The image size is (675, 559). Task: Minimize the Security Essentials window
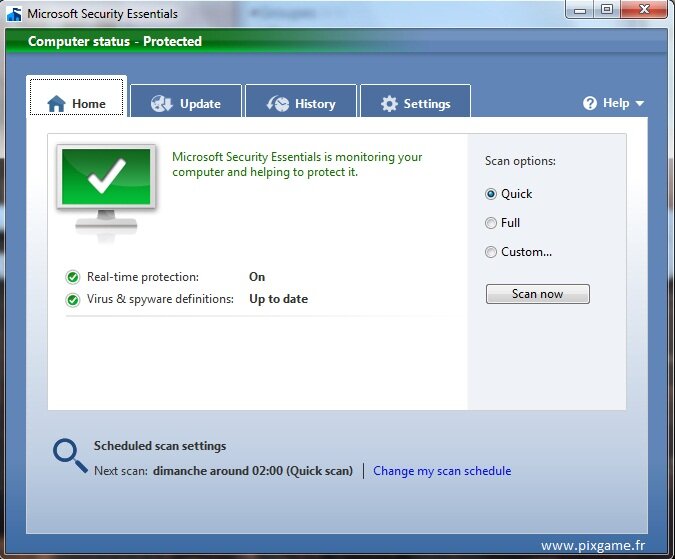tap(580, 9)
